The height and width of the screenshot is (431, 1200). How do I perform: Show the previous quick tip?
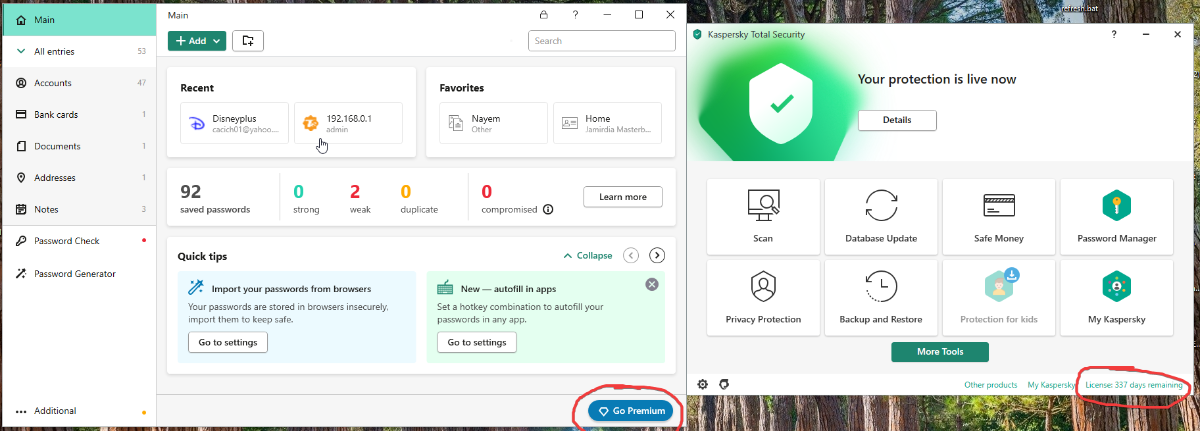631,255
